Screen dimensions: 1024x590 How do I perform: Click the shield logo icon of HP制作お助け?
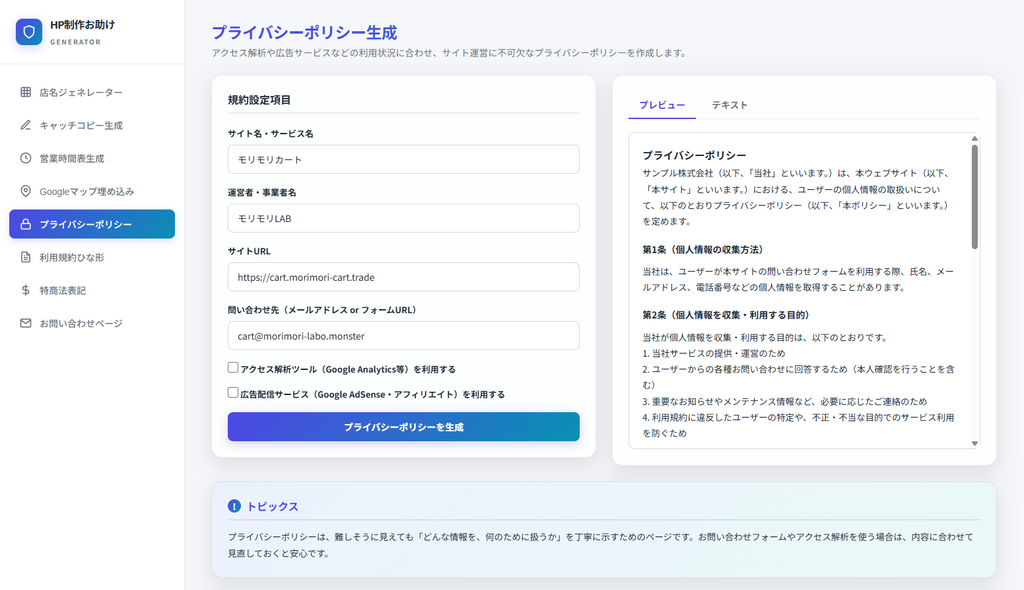tap(29, 32)
